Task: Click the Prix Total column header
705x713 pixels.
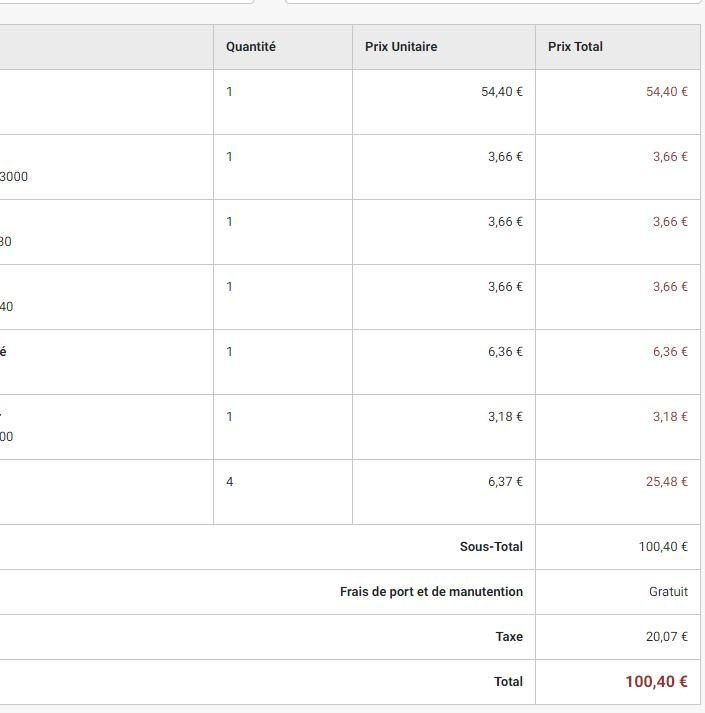Action: point(575,47)
